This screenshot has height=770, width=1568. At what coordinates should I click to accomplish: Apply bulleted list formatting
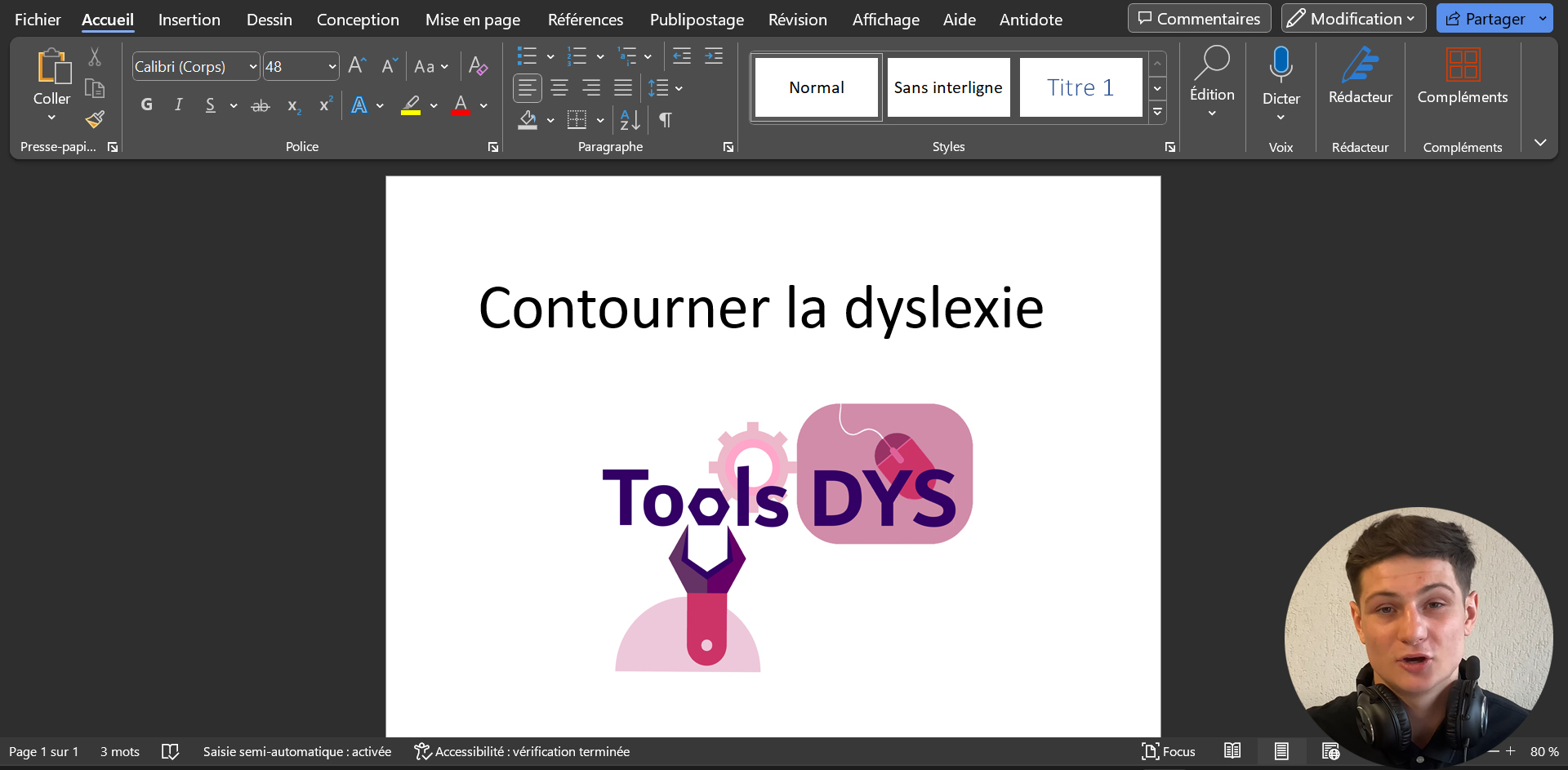pyautogui.click(x=527, y=56)
